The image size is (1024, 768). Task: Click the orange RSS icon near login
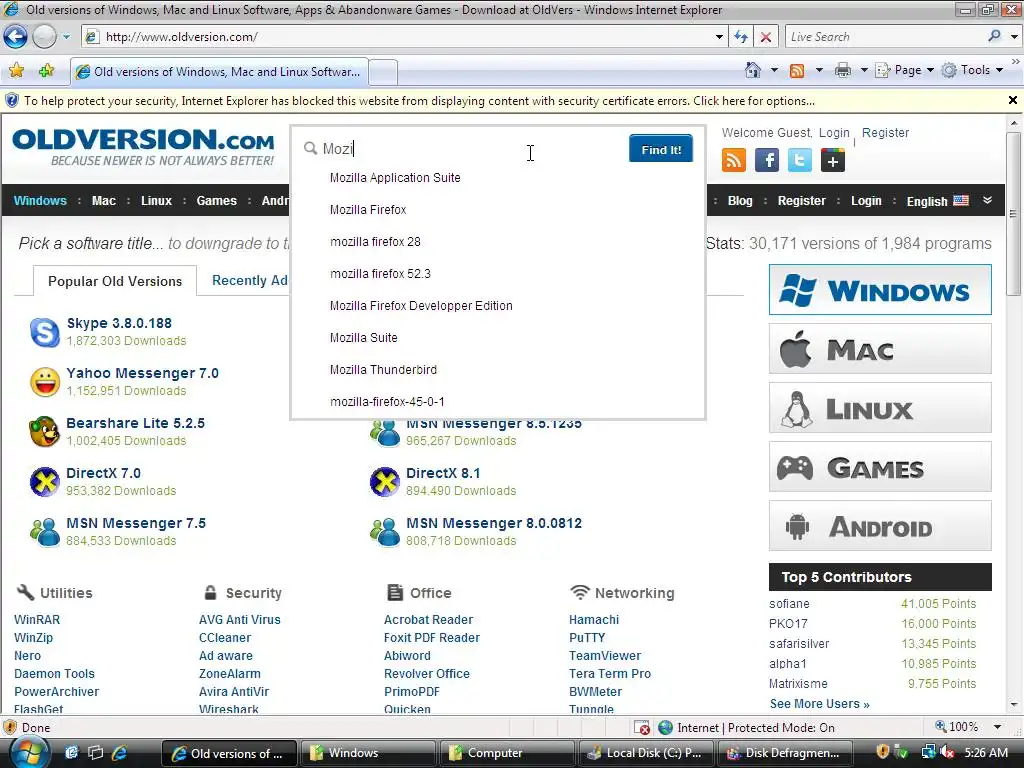point(733,160)
